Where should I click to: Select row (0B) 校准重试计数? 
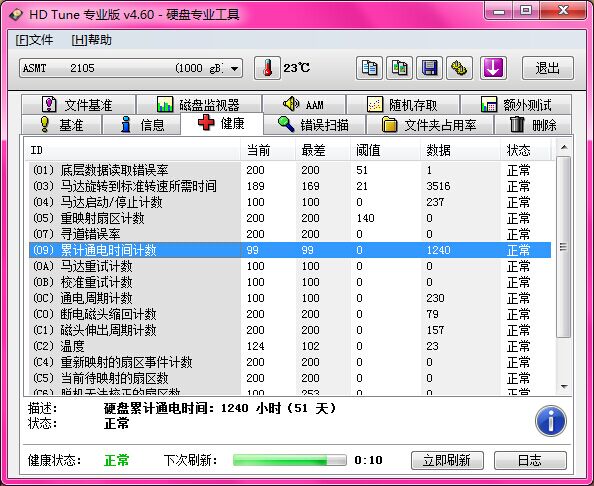point(290,282)
